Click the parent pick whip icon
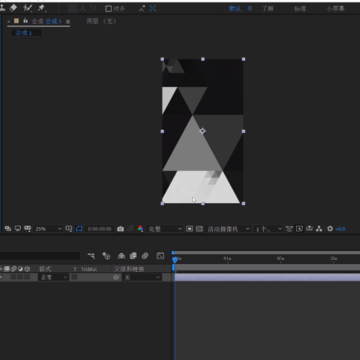The image size is (360, 360). pos(116,277)
